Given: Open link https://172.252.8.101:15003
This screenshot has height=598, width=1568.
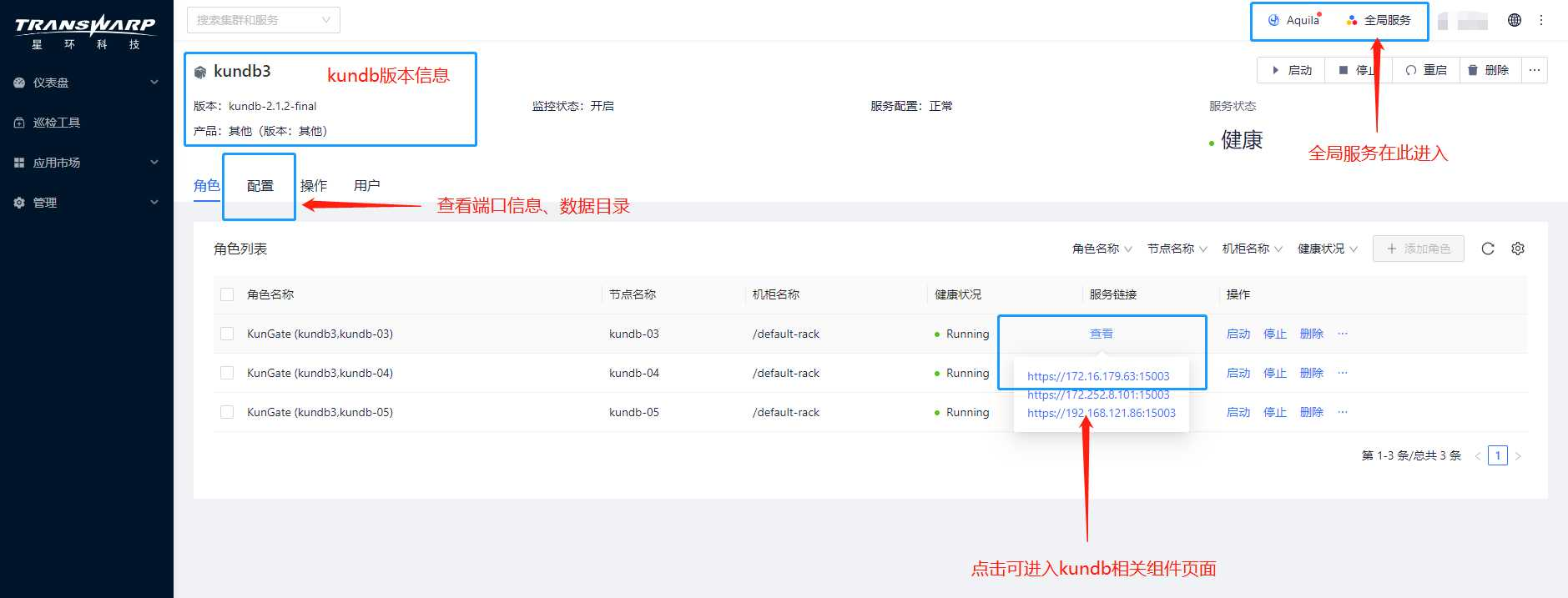Looking at the screenshot, I should (1098, 394).
